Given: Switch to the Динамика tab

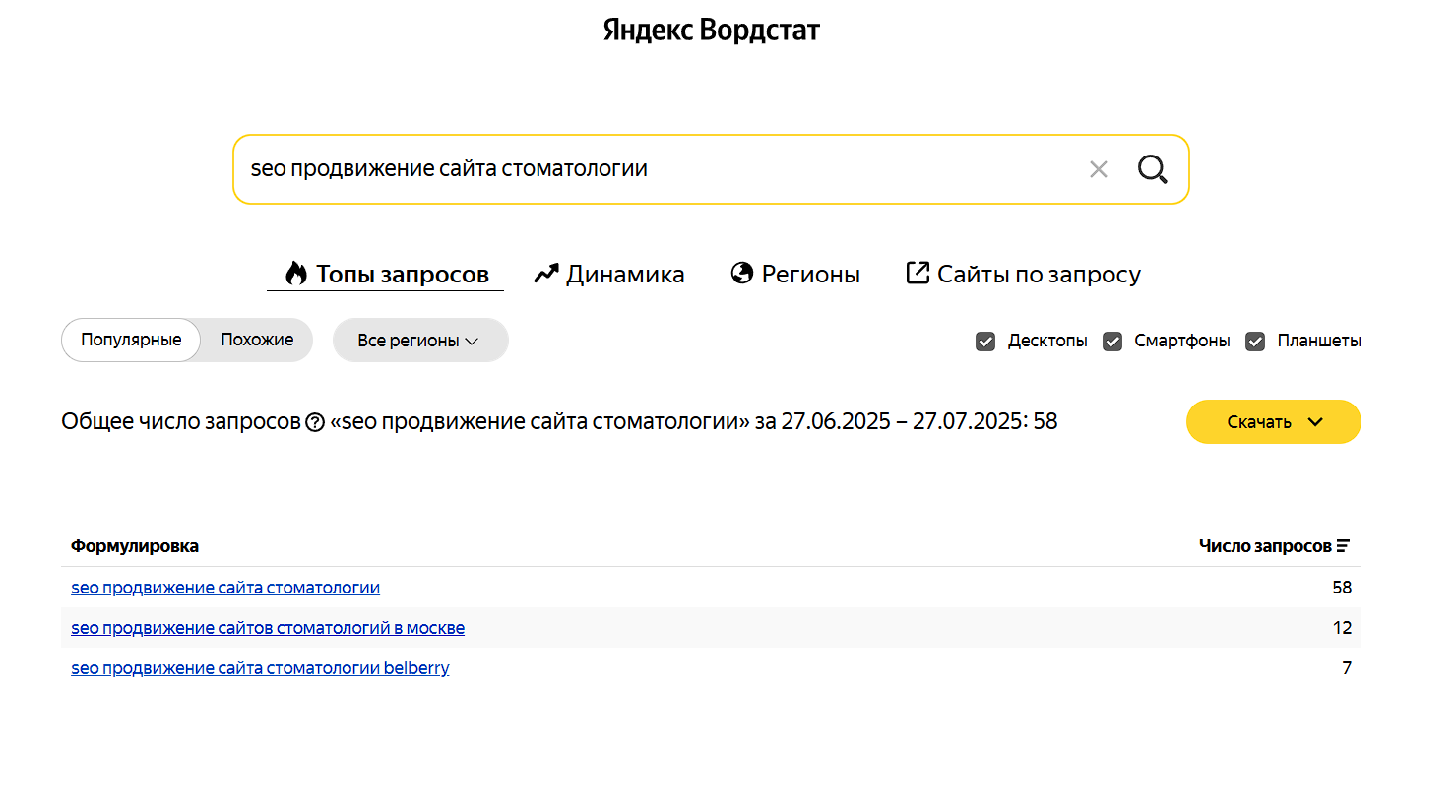Looking at the screenshot, I should (609, 274).
